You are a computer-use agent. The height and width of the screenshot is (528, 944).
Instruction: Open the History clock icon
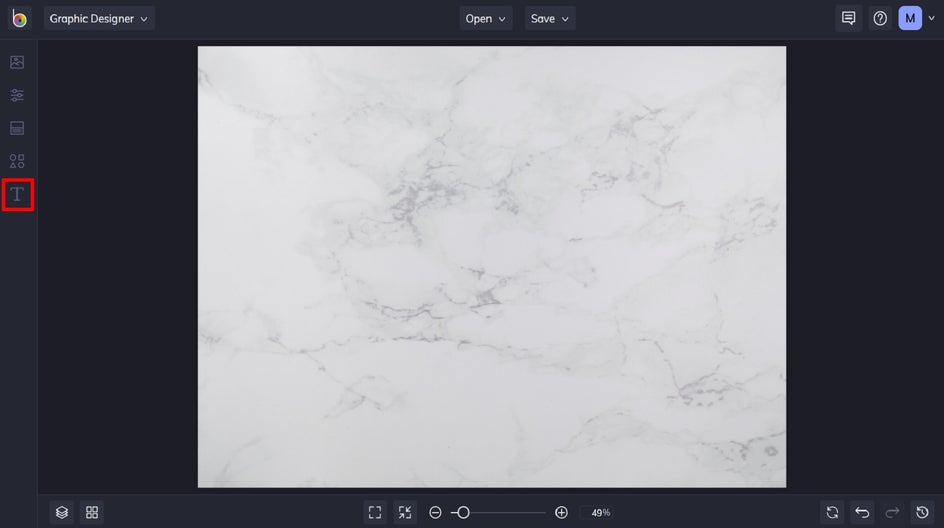(x=922, y=512)
